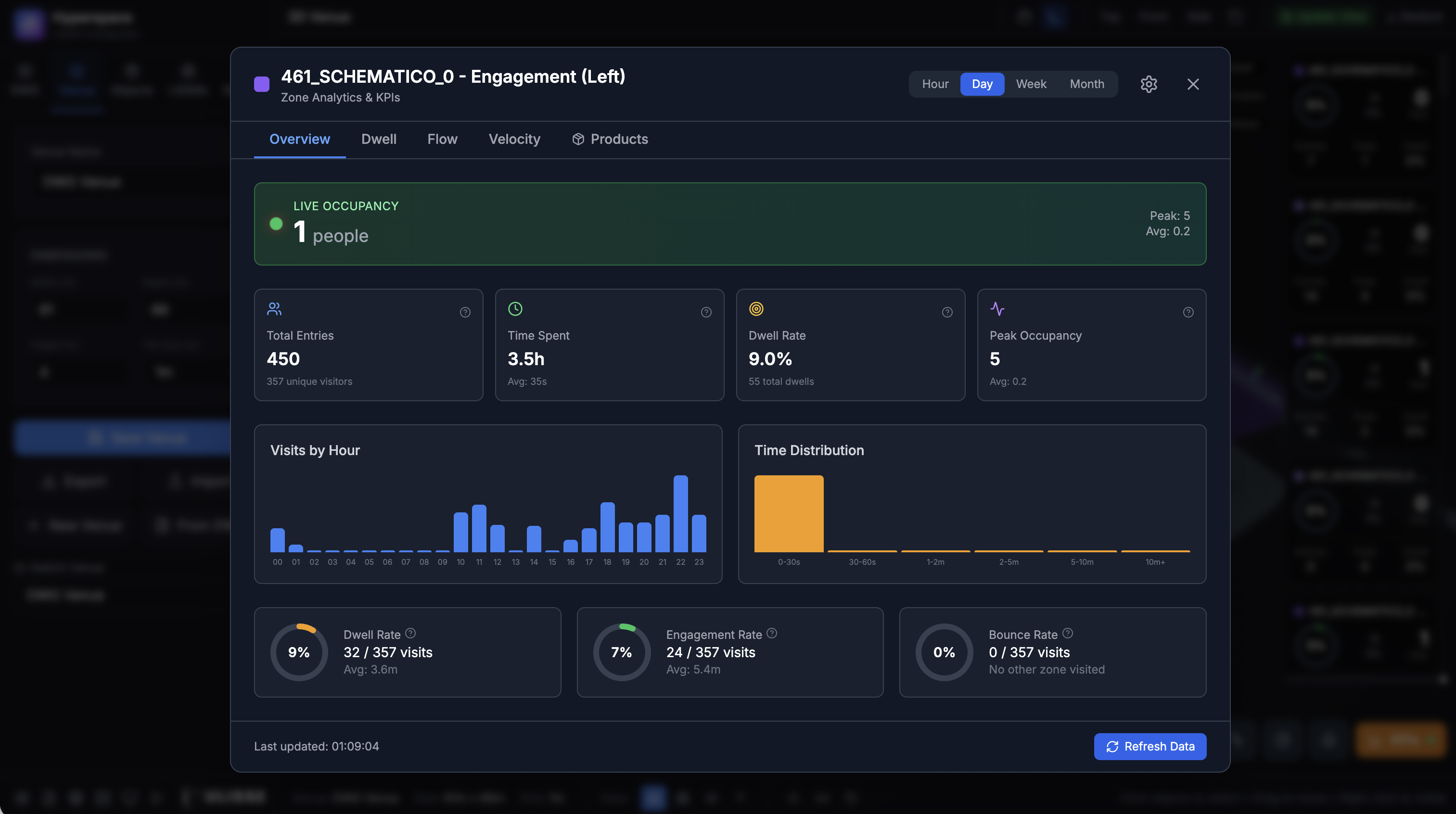Click the help icon on the Time Spent card
1456x814 pixels.
click(x=706, y=312)
